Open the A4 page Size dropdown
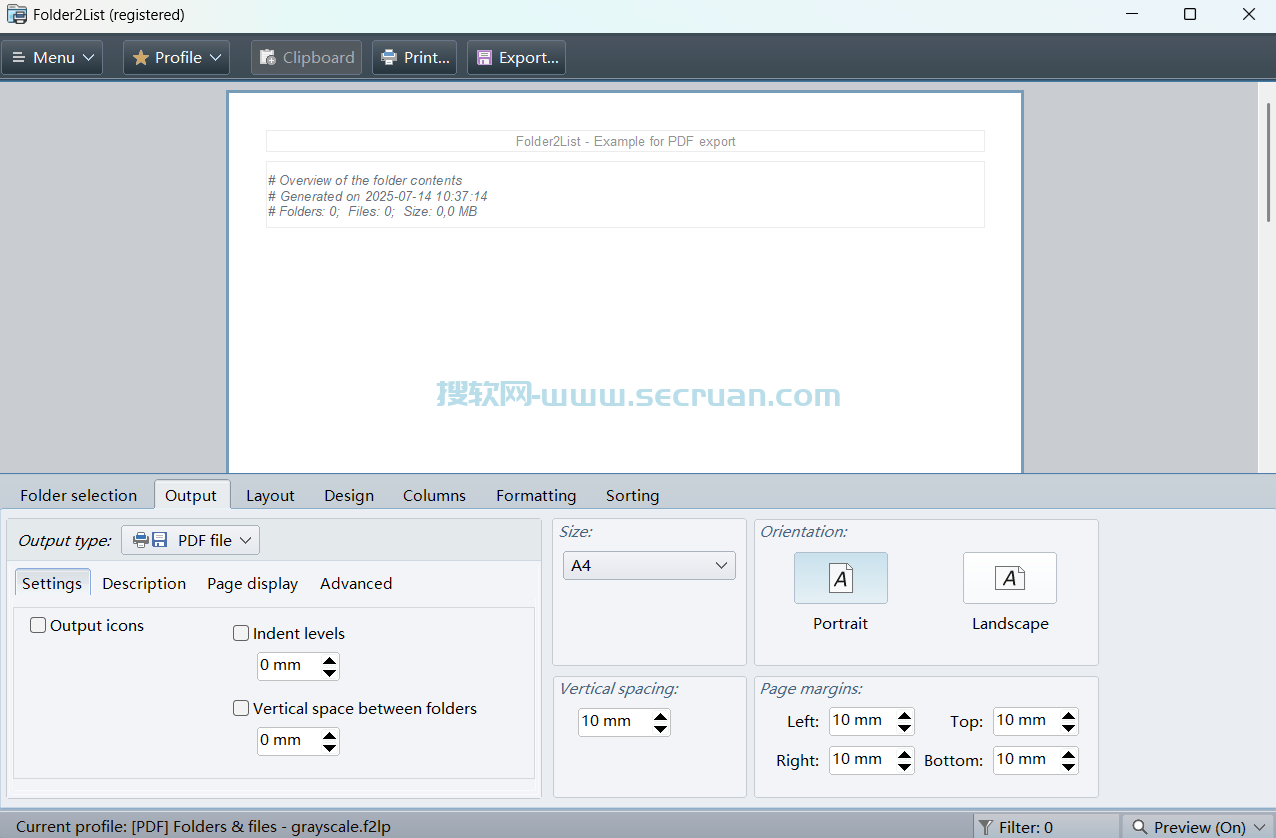The height and width of the screenshot is (838, 1276). 649,565
